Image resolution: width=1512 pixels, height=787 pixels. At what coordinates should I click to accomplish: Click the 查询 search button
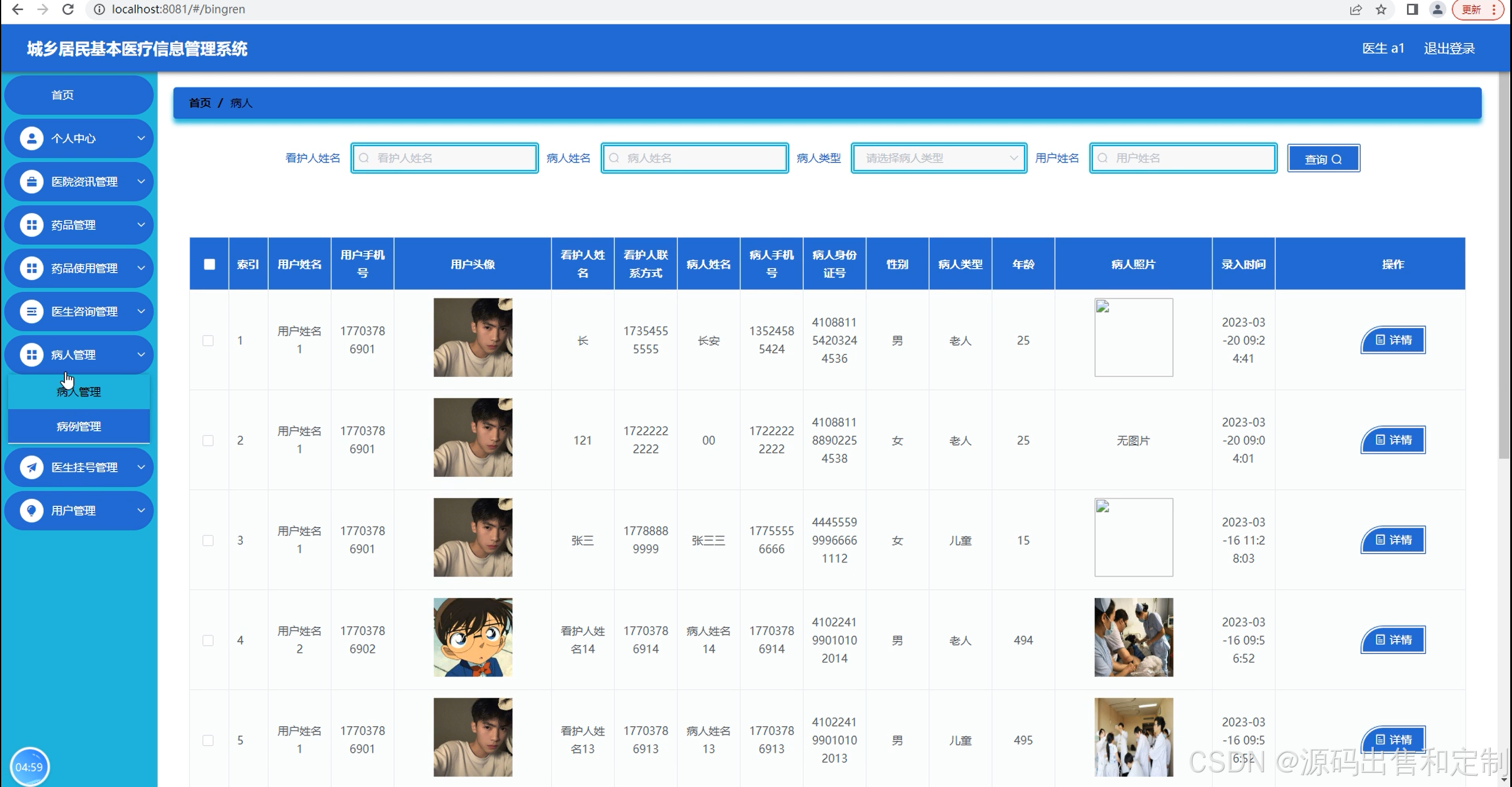pos(1323,159)
